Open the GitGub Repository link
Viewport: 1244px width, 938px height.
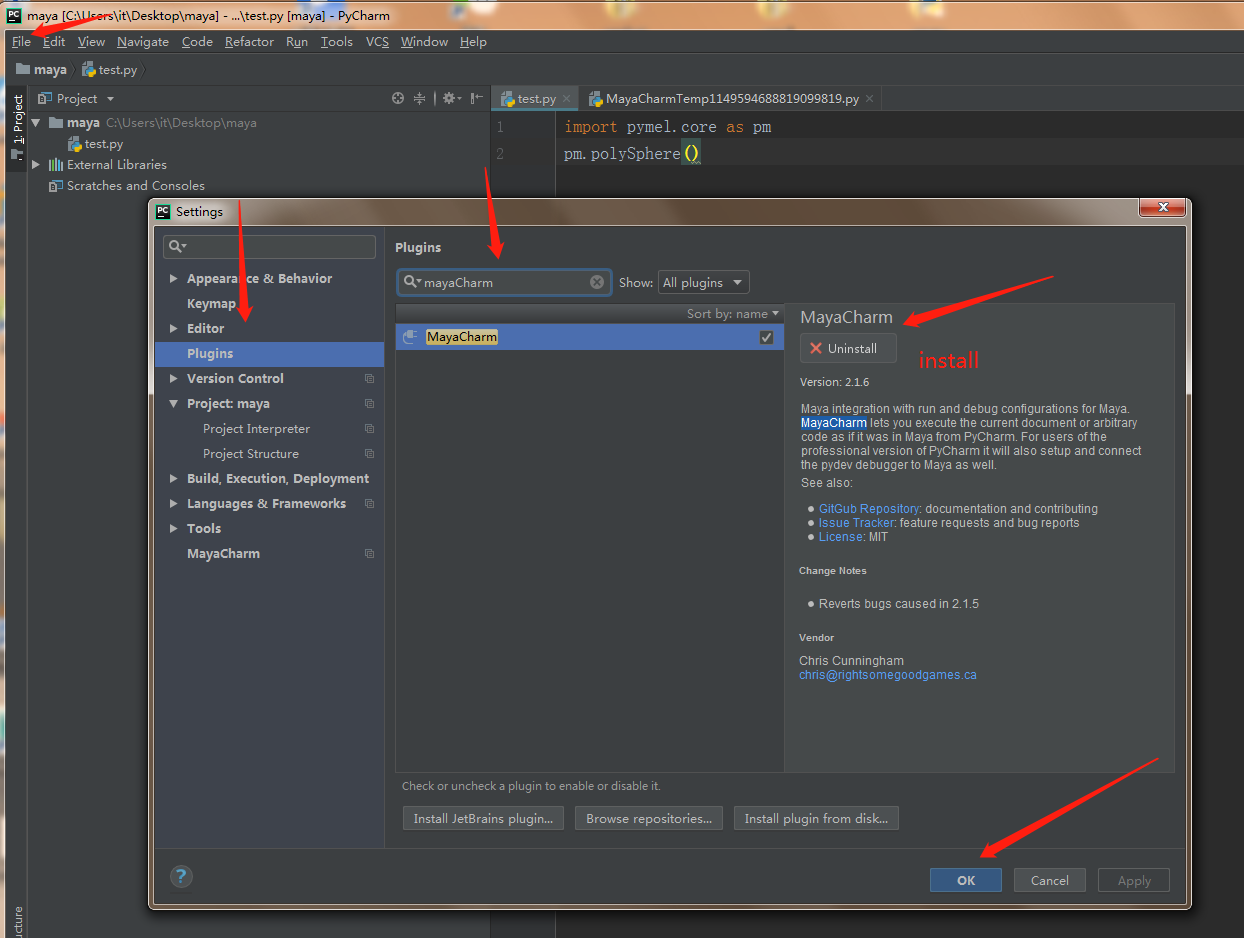click(868, 508)
